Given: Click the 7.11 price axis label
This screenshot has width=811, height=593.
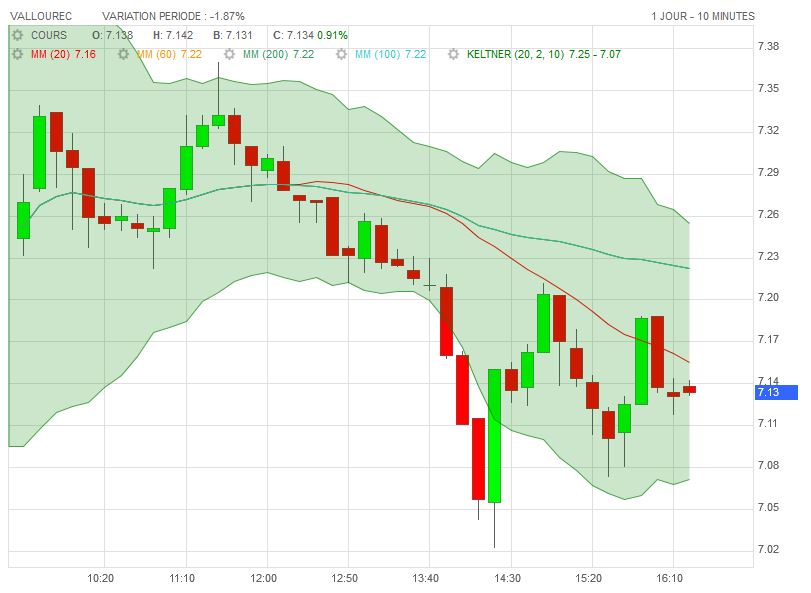Looking at the screenshot, I should point(768,423).
